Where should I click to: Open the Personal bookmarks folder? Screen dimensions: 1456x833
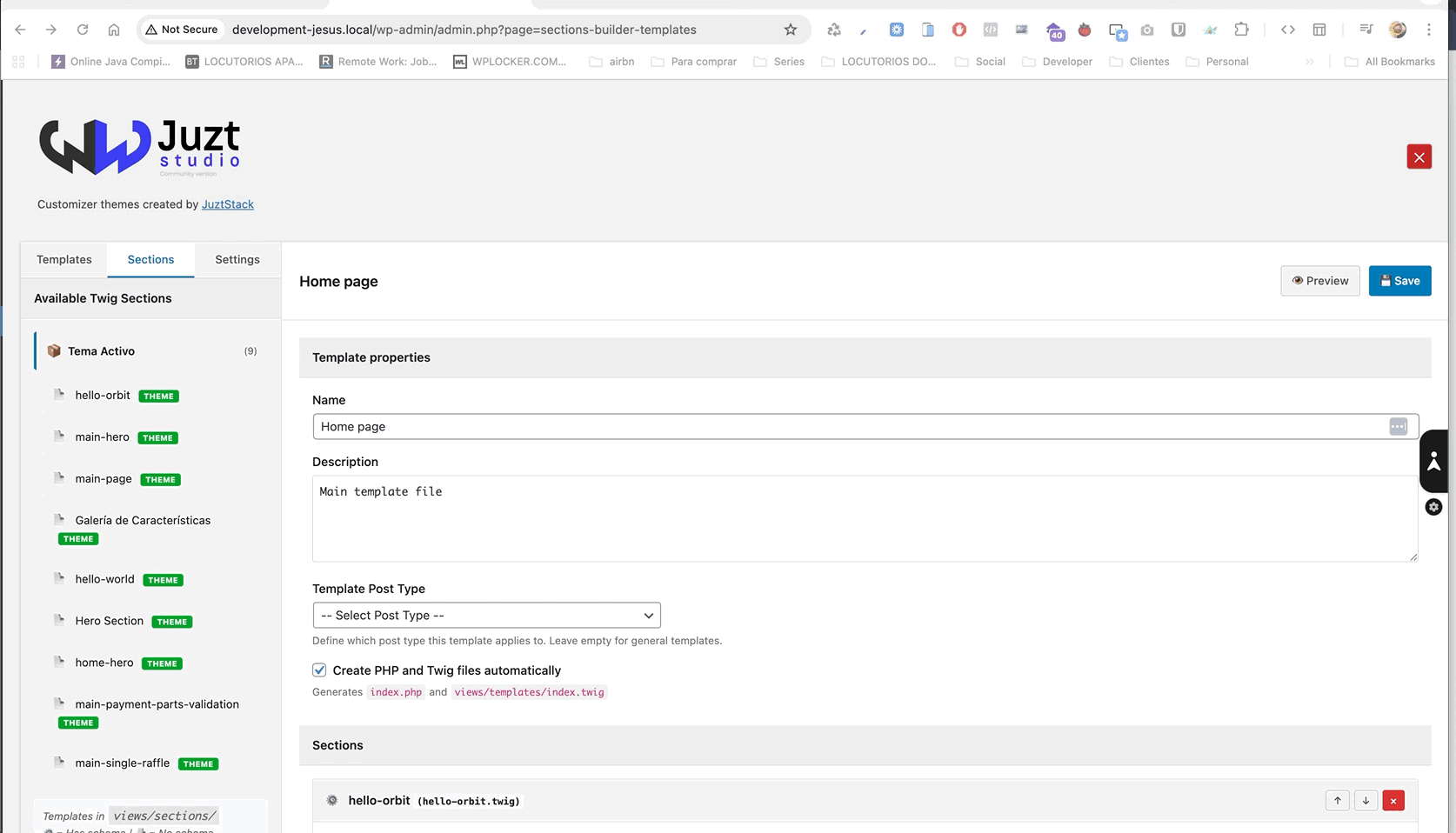pos(1217,62)
